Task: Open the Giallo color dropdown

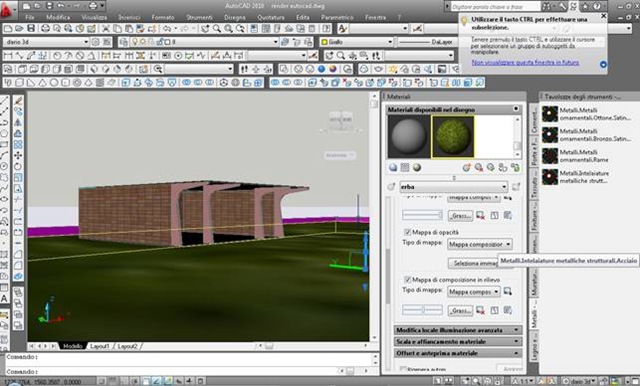Action: pyautogui.click(x=357, y=42)
